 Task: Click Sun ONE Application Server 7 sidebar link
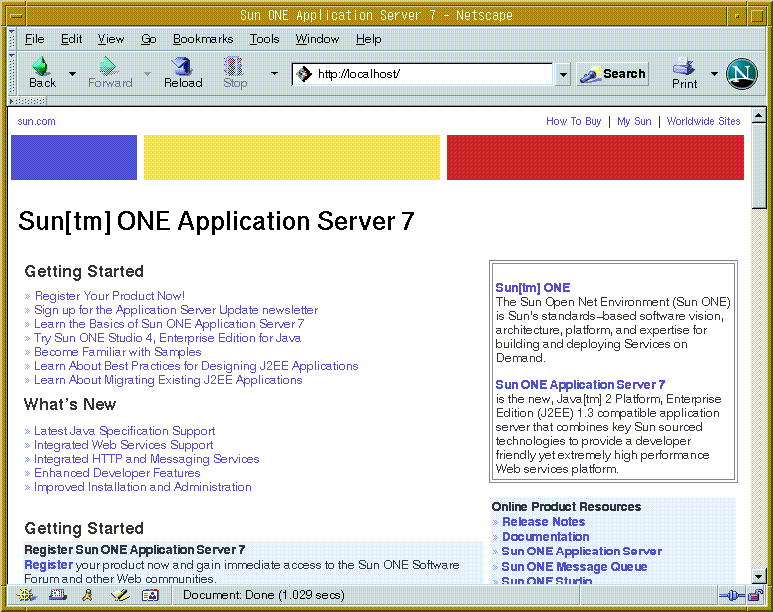pyautogui.click(x=580, y=385)
